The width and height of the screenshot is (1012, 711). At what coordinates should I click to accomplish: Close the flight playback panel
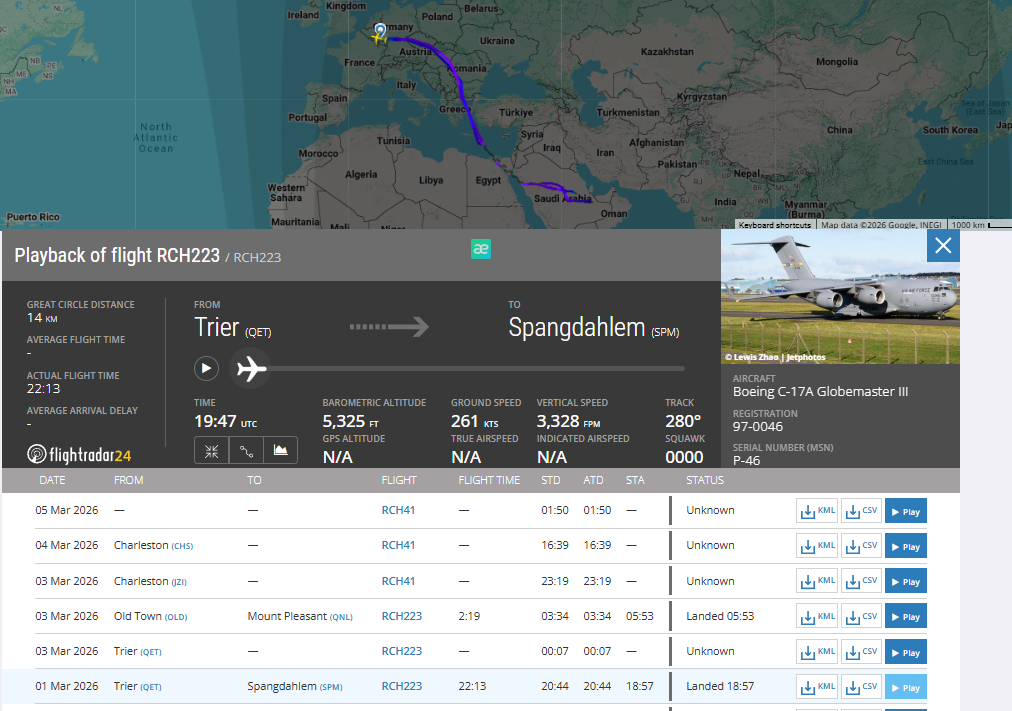point(942,246)
